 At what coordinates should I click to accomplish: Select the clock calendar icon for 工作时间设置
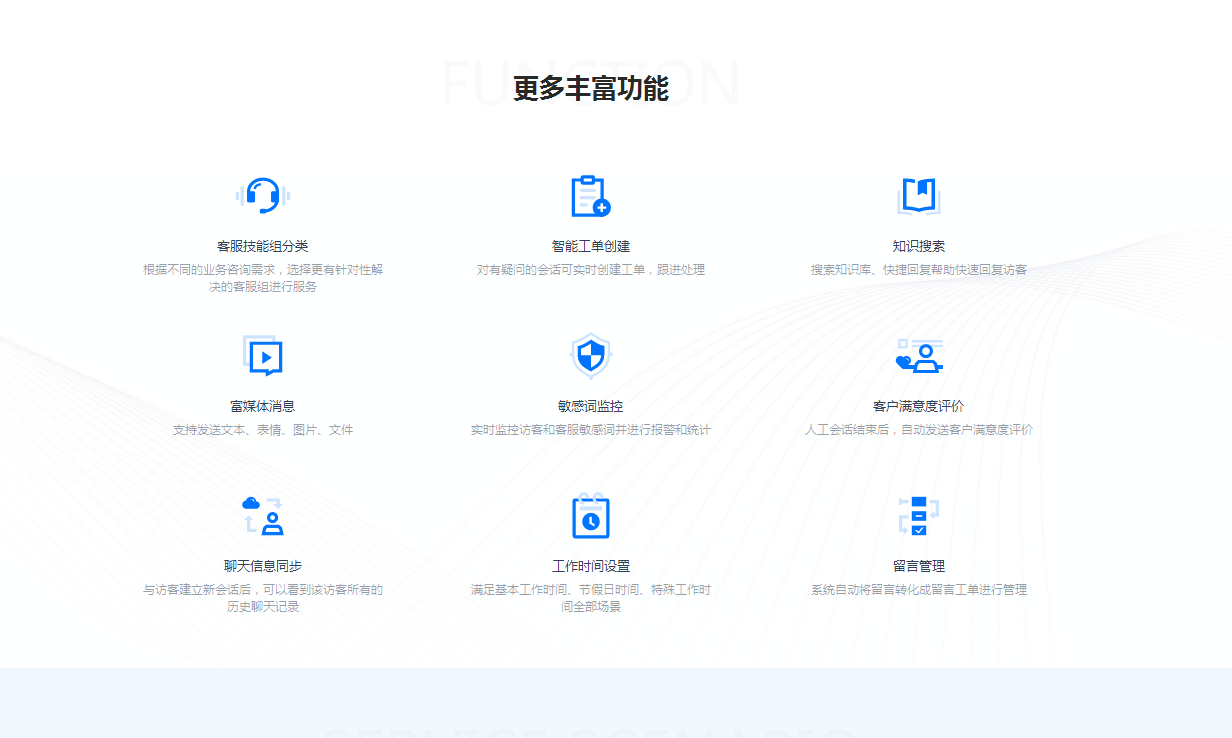pyautogui.click(x=590, y=516)
